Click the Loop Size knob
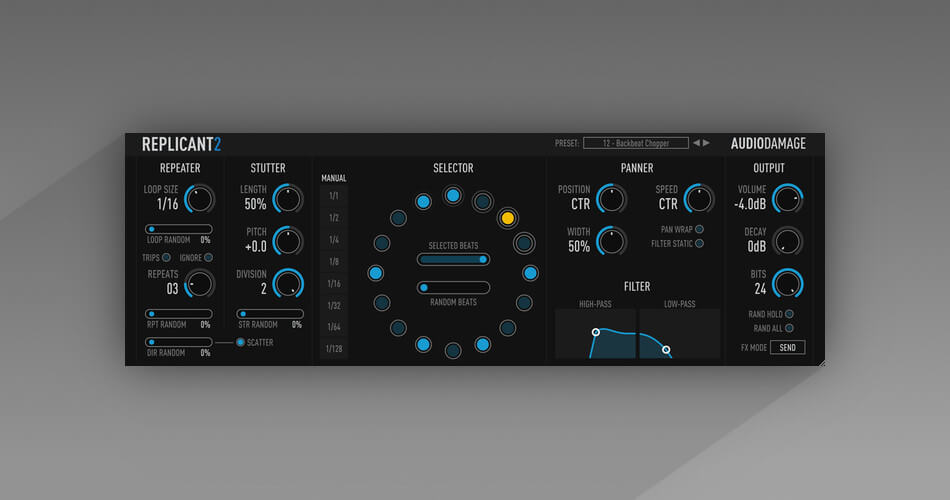The image size is (950, 500). [199, 199]
